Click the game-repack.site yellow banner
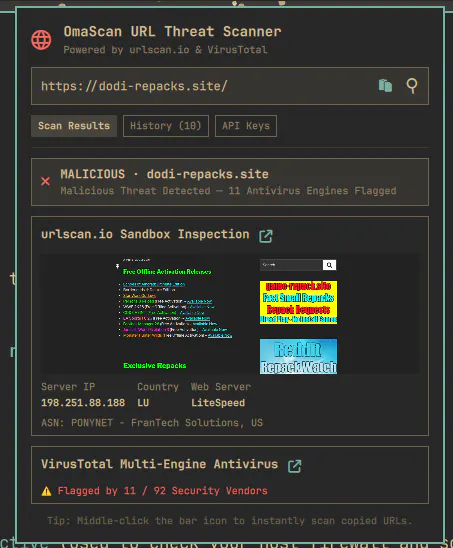 (299, 302)
